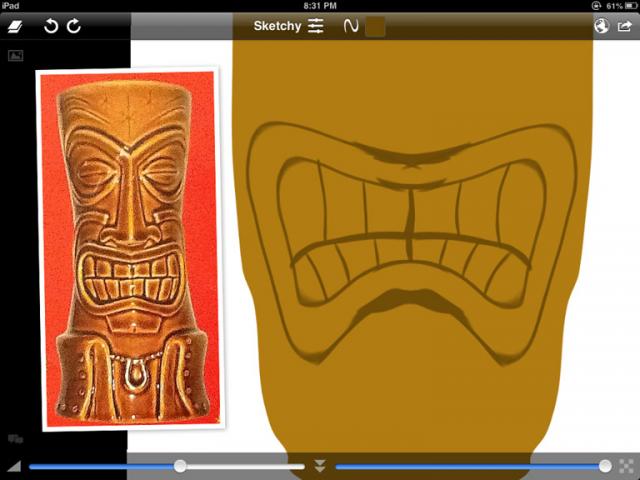Redo the undone stroke
Image resolution: width=640 pixels, height=480 pixels.
click(x=74, y=26)
